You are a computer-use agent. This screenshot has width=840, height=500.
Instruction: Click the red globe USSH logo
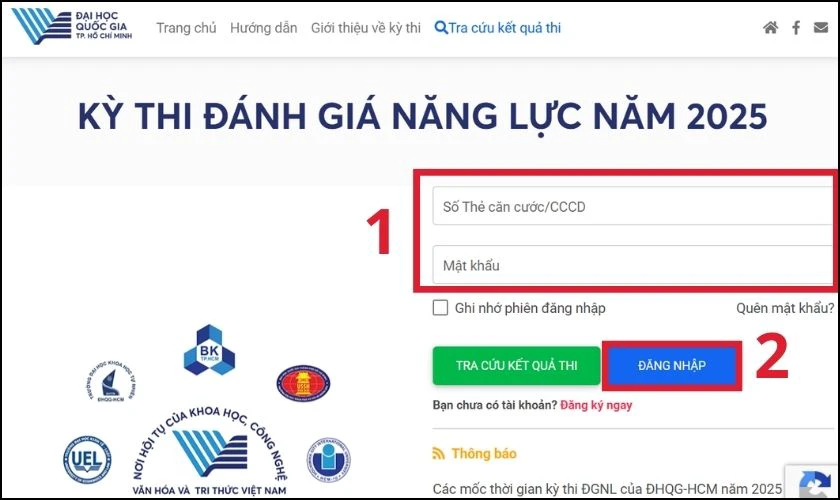(x=303, y=383)
